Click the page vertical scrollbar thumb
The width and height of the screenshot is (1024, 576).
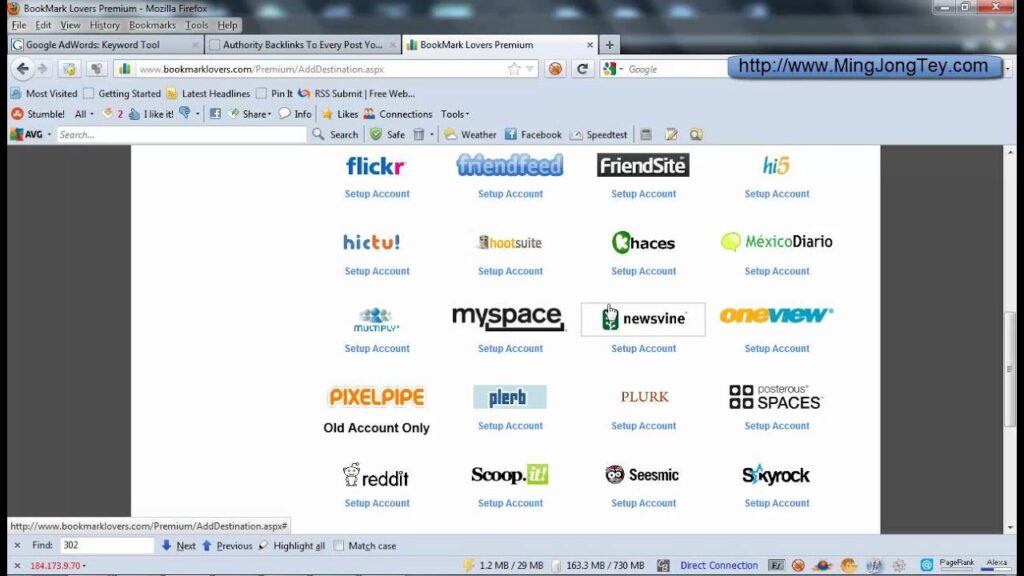1010,370
